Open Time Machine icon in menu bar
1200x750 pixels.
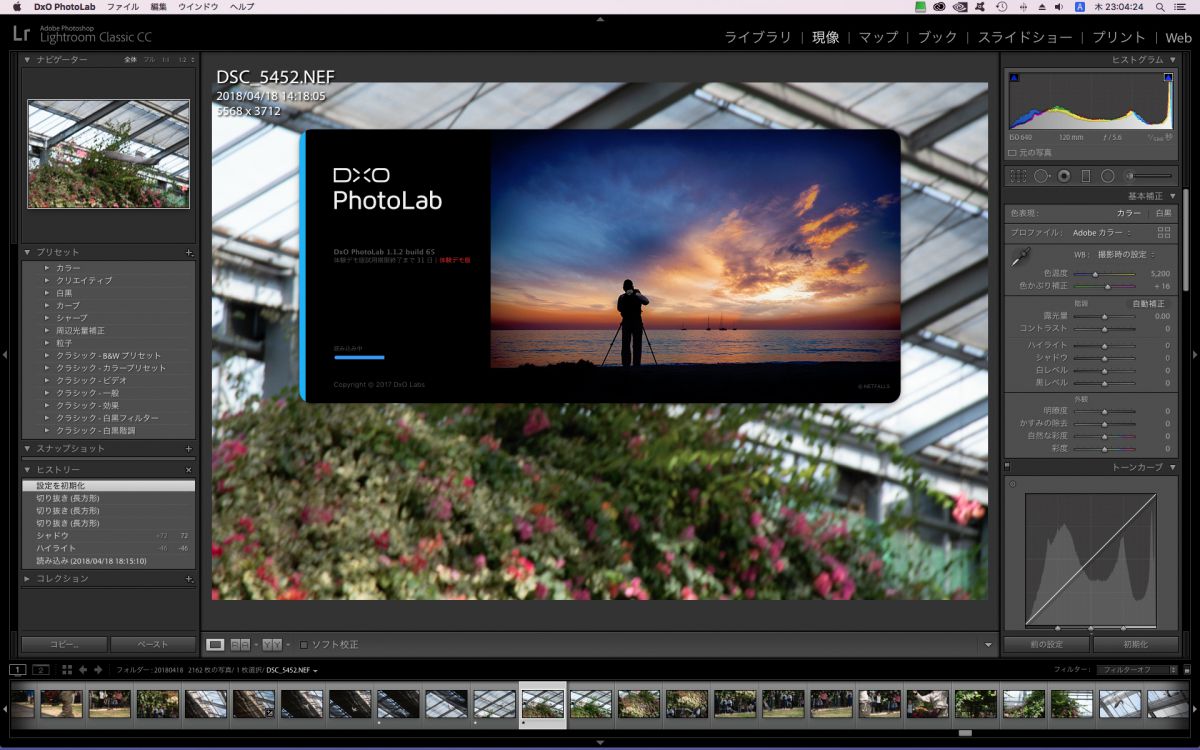(x=1001, y=6)
